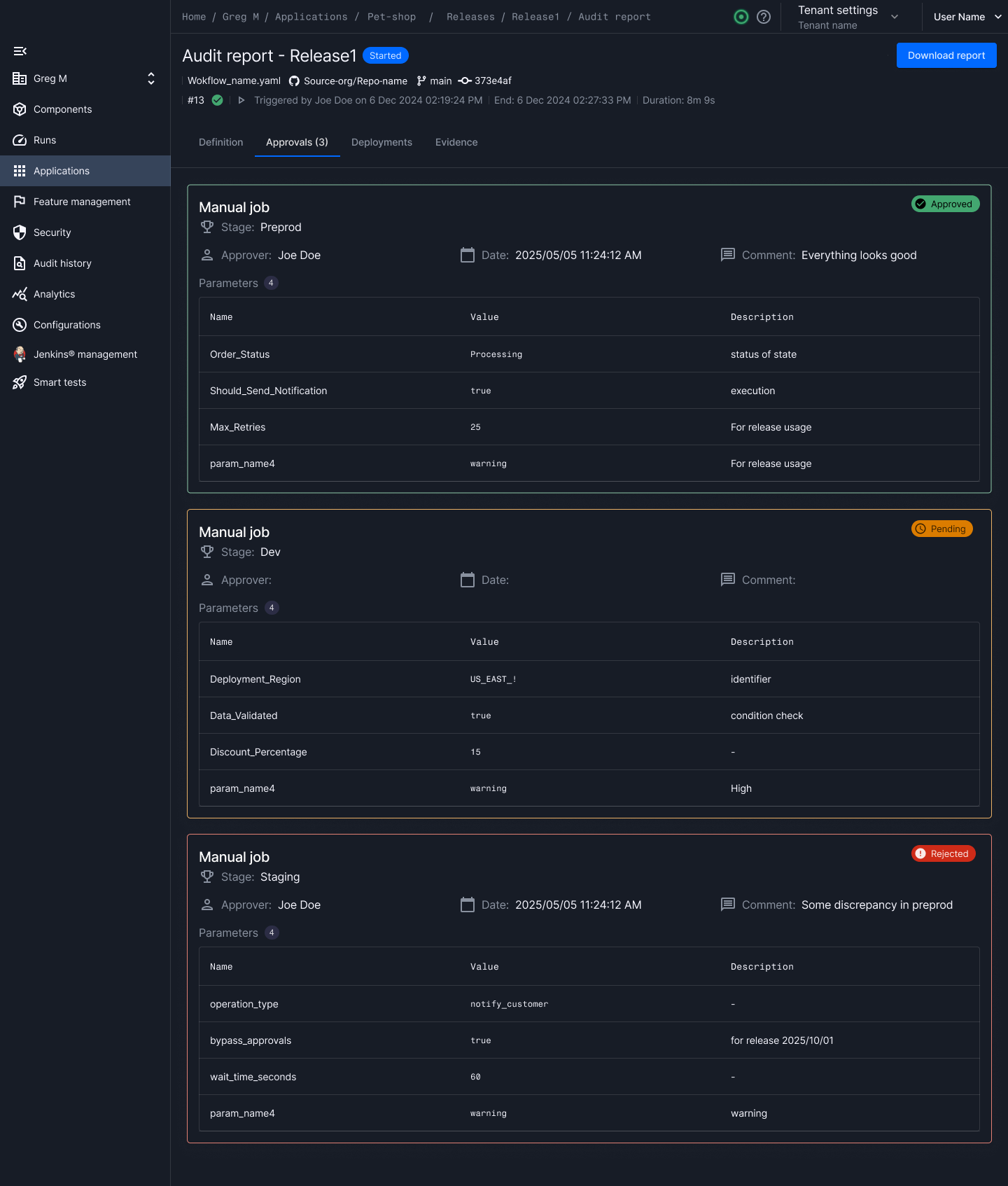Open Tenant settings dropdown
This screenshot has width=1008, height=1186.
pyautogui.click(x=848, y=17)
